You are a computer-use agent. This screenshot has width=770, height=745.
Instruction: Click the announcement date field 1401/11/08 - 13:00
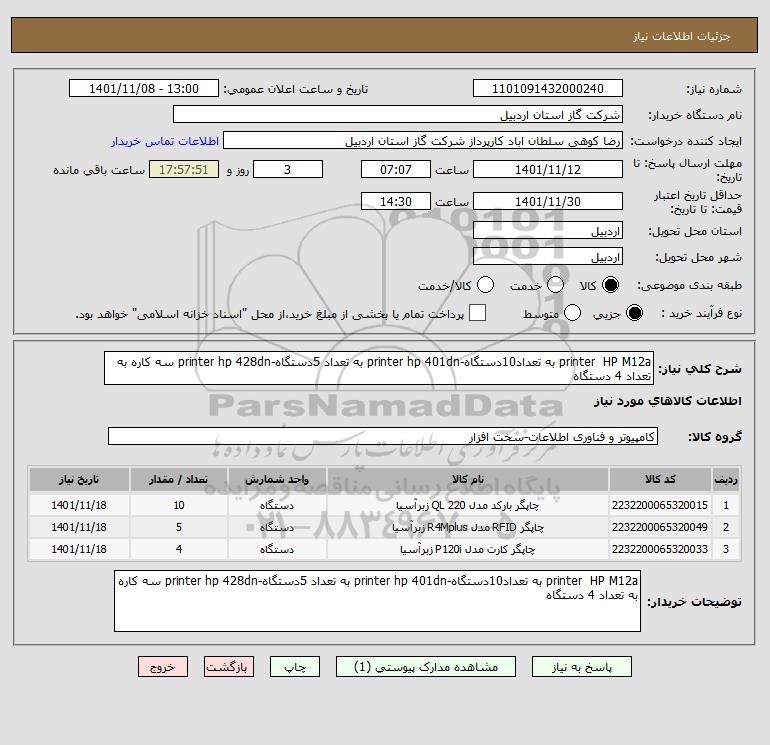click(x=144, y=88)
